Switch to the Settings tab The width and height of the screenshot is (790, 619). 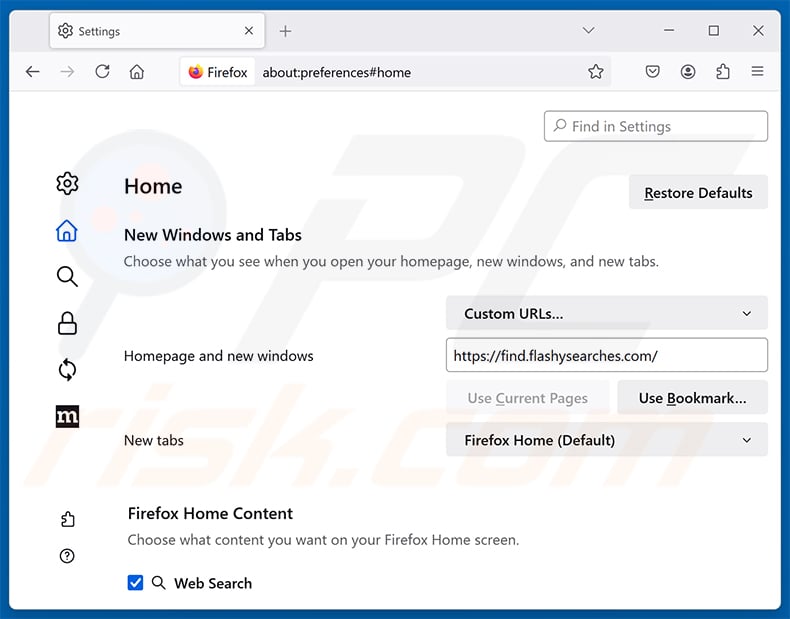[x=157, y=31]
